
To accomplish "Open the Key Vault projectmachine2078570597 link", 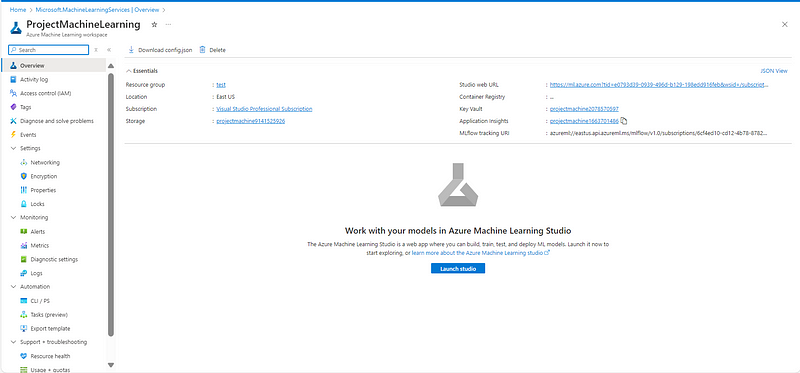I will point(584,109).
